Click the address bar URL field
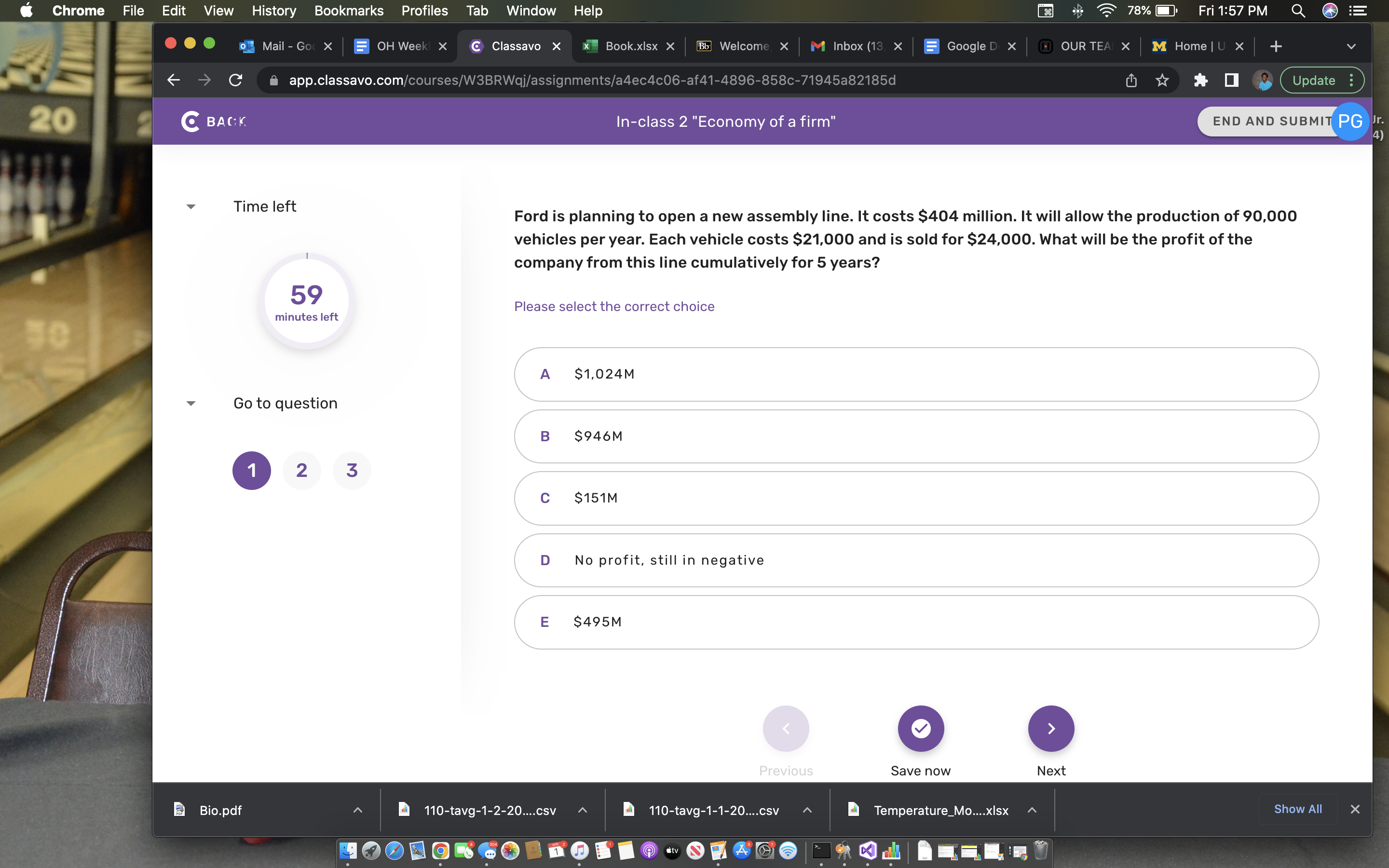The image size is (1389, 868). pyautogui.click(x=591, y=81)
